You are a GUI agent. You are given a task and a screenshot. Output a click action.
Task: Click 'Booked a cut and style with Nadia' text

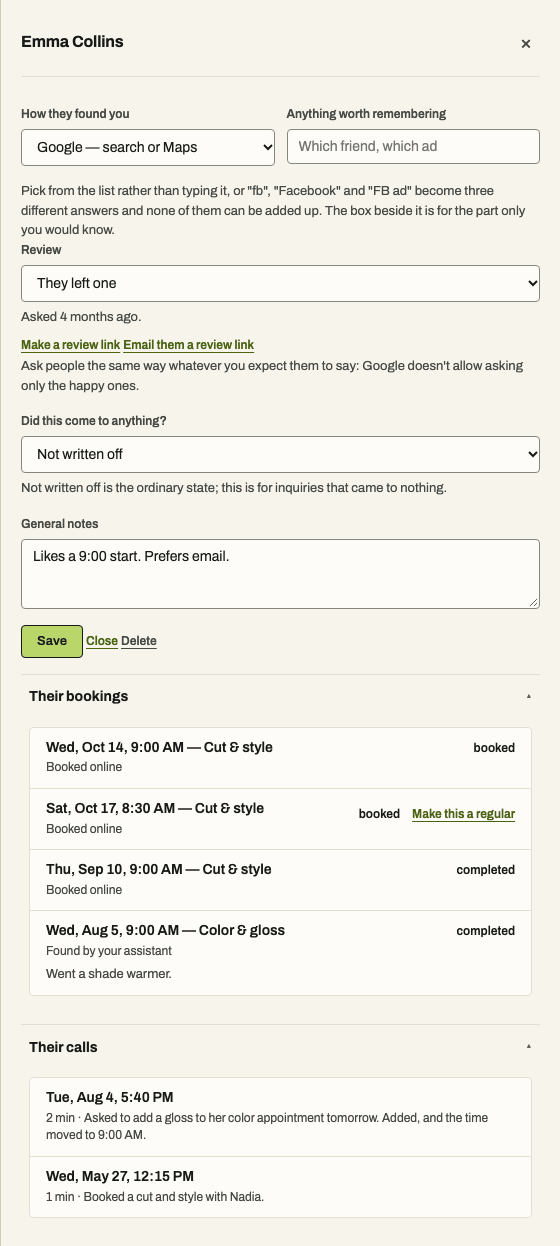170,1196
